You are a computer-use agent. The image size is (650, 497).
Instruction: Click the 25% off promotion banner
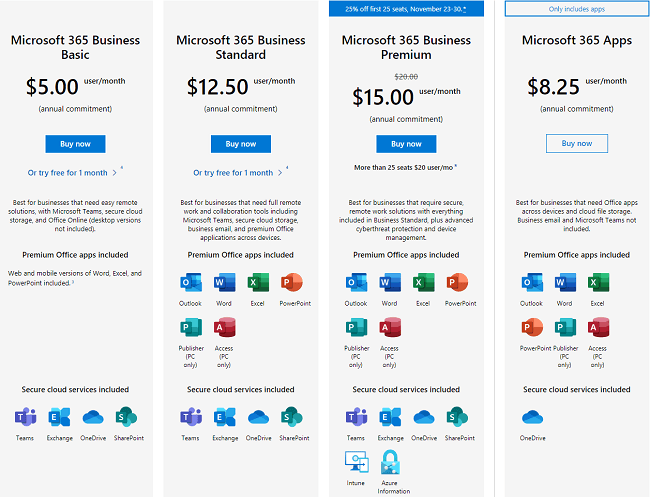pyautogui.click(x=407, y=9)
